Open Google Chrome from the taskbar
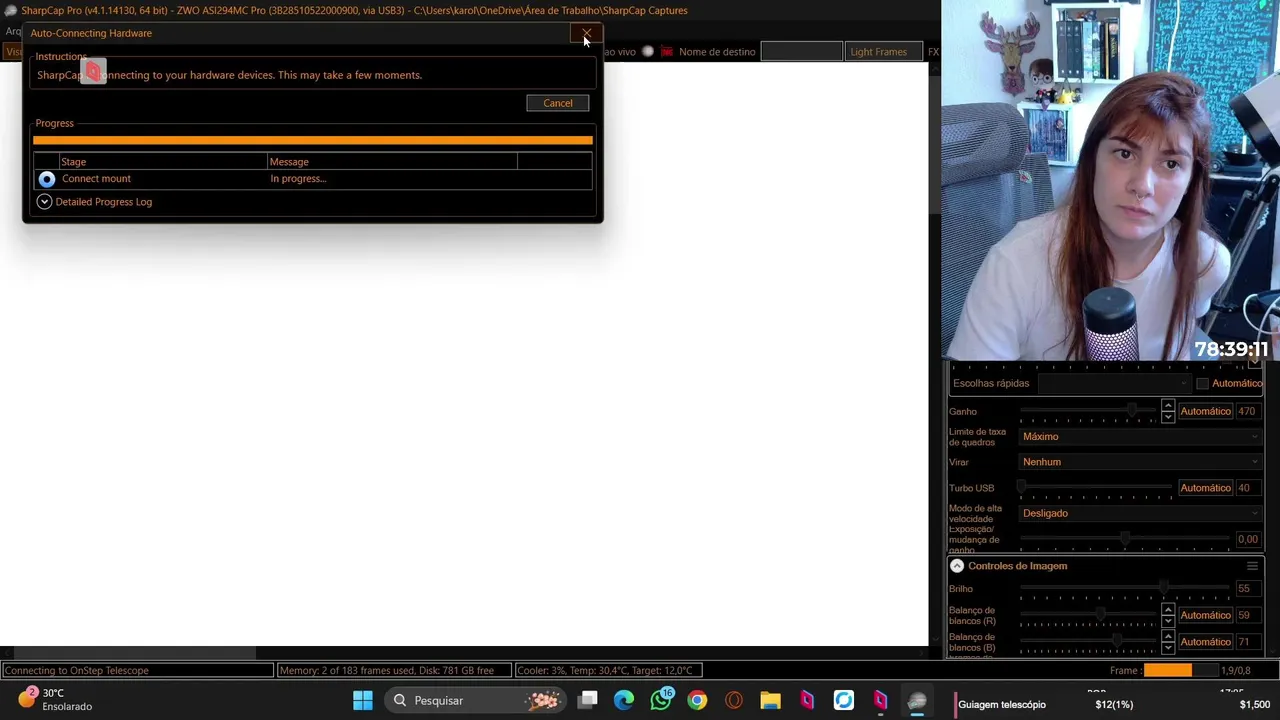The height and width of the screenshot is (720, 1280). [697, 701]
